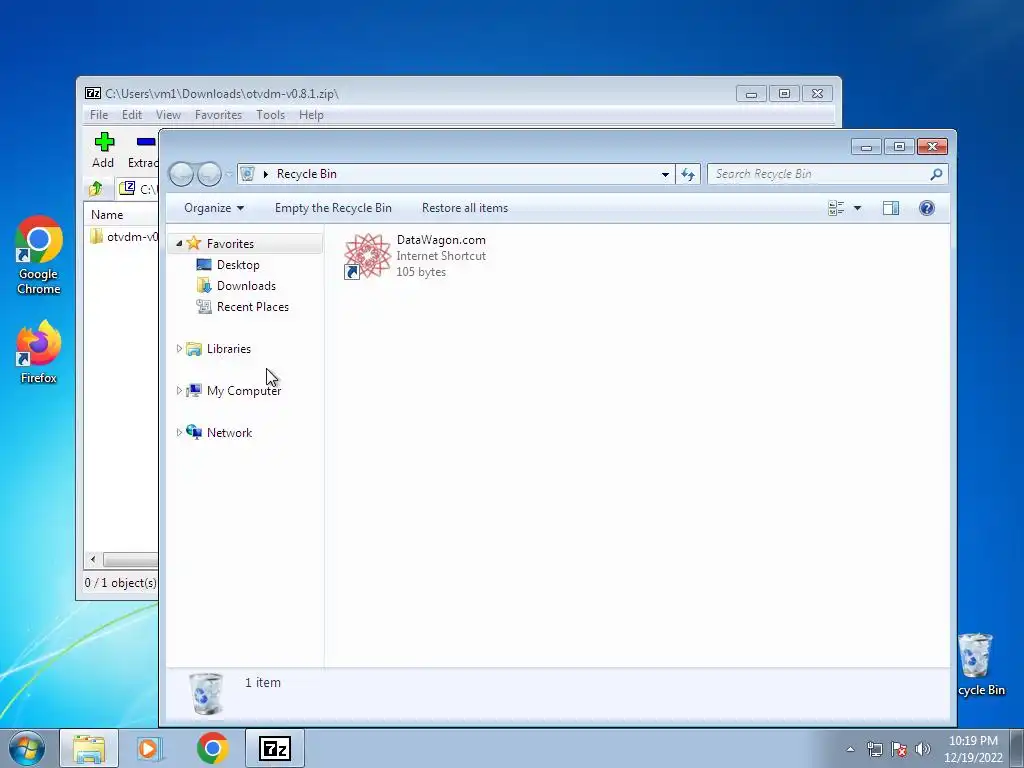Click Chrome icon on taskbar

(212, 748)
